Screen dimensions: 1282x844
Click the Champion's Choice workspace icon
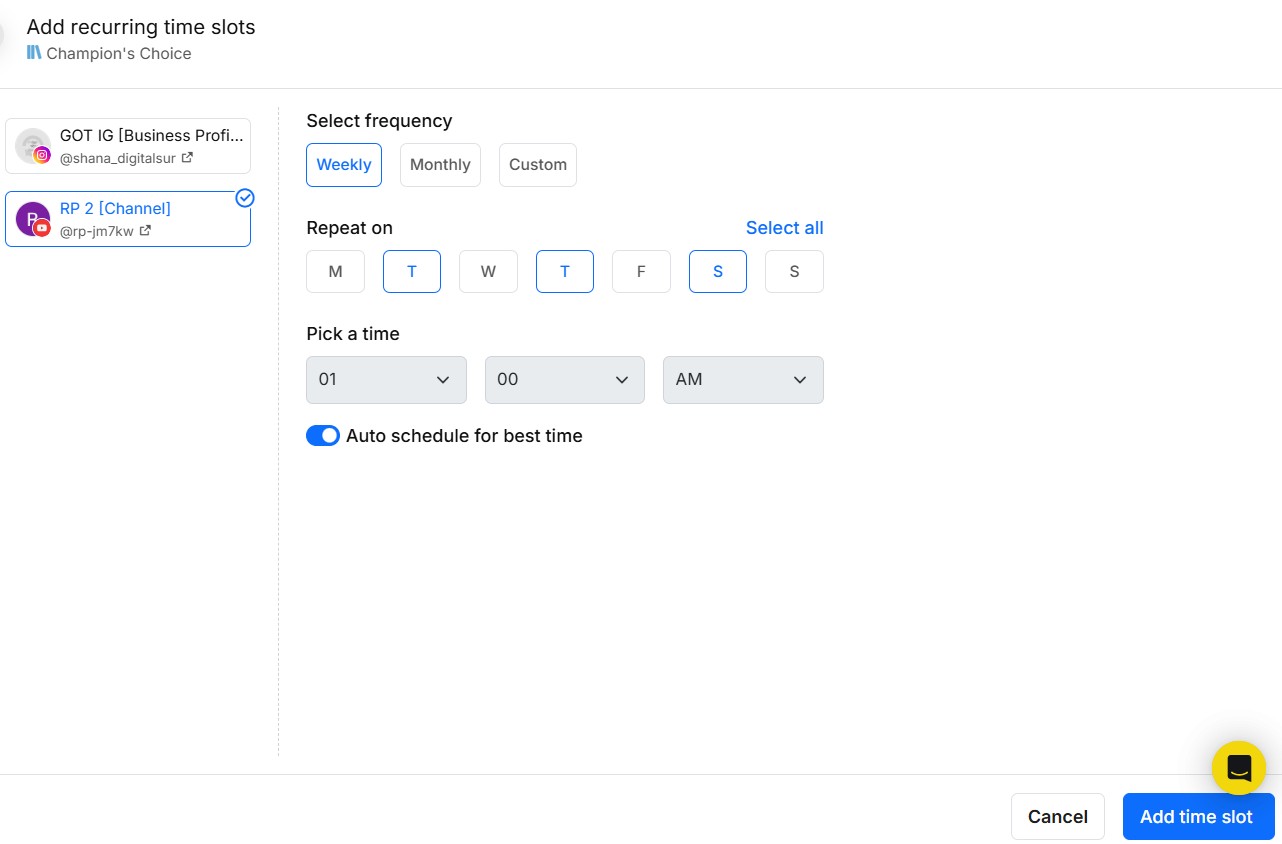coord(35,53)
